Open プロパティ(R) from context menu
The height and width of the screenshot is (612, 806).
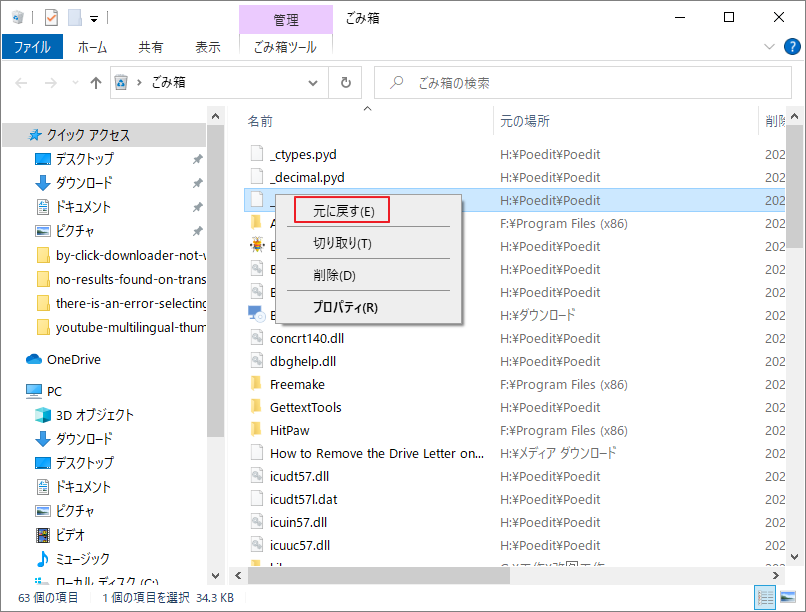(x=345, y=307)
